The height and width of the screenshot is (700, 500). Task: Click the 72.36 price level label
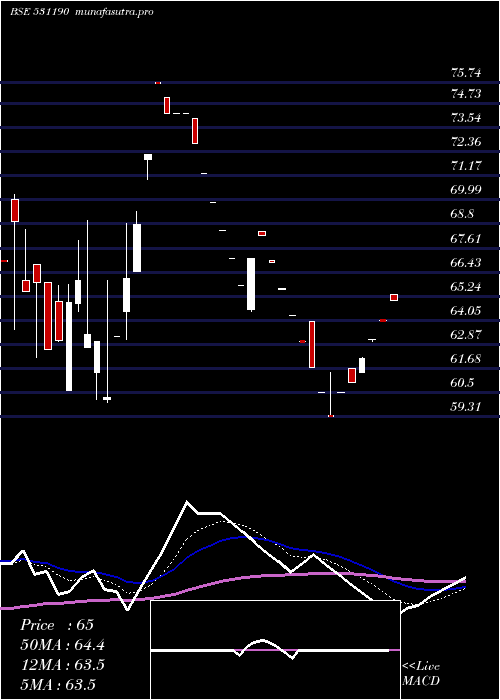(x=466, y=142)
